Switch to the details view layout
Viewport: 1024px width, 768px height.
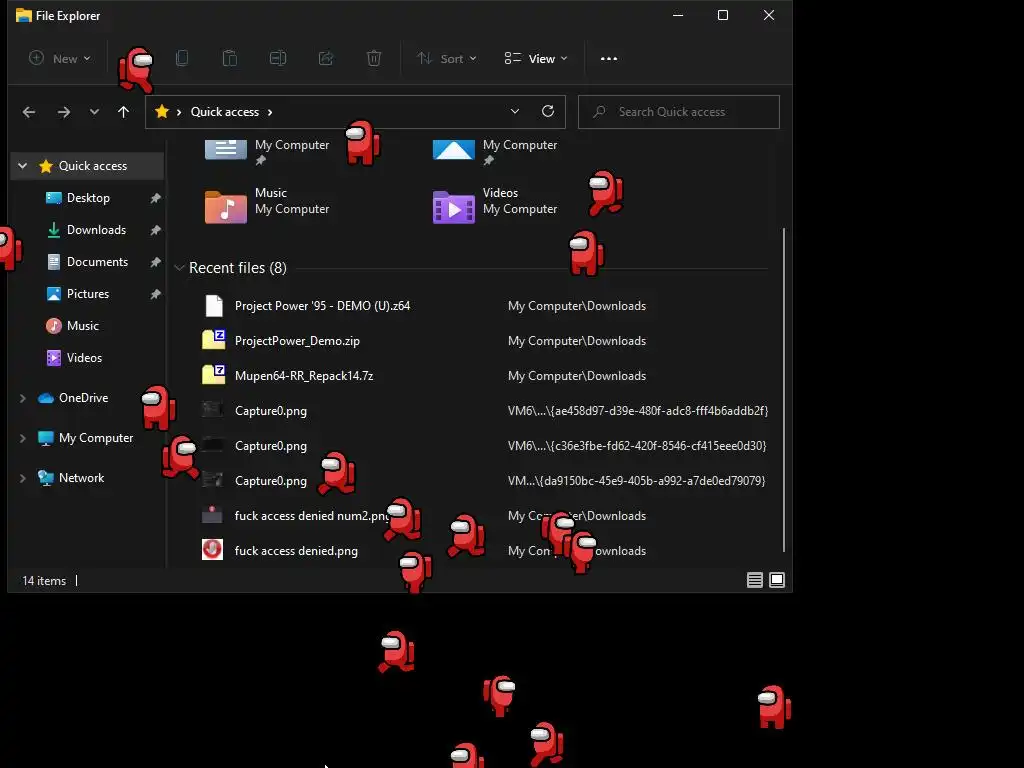tap(755, 580)
